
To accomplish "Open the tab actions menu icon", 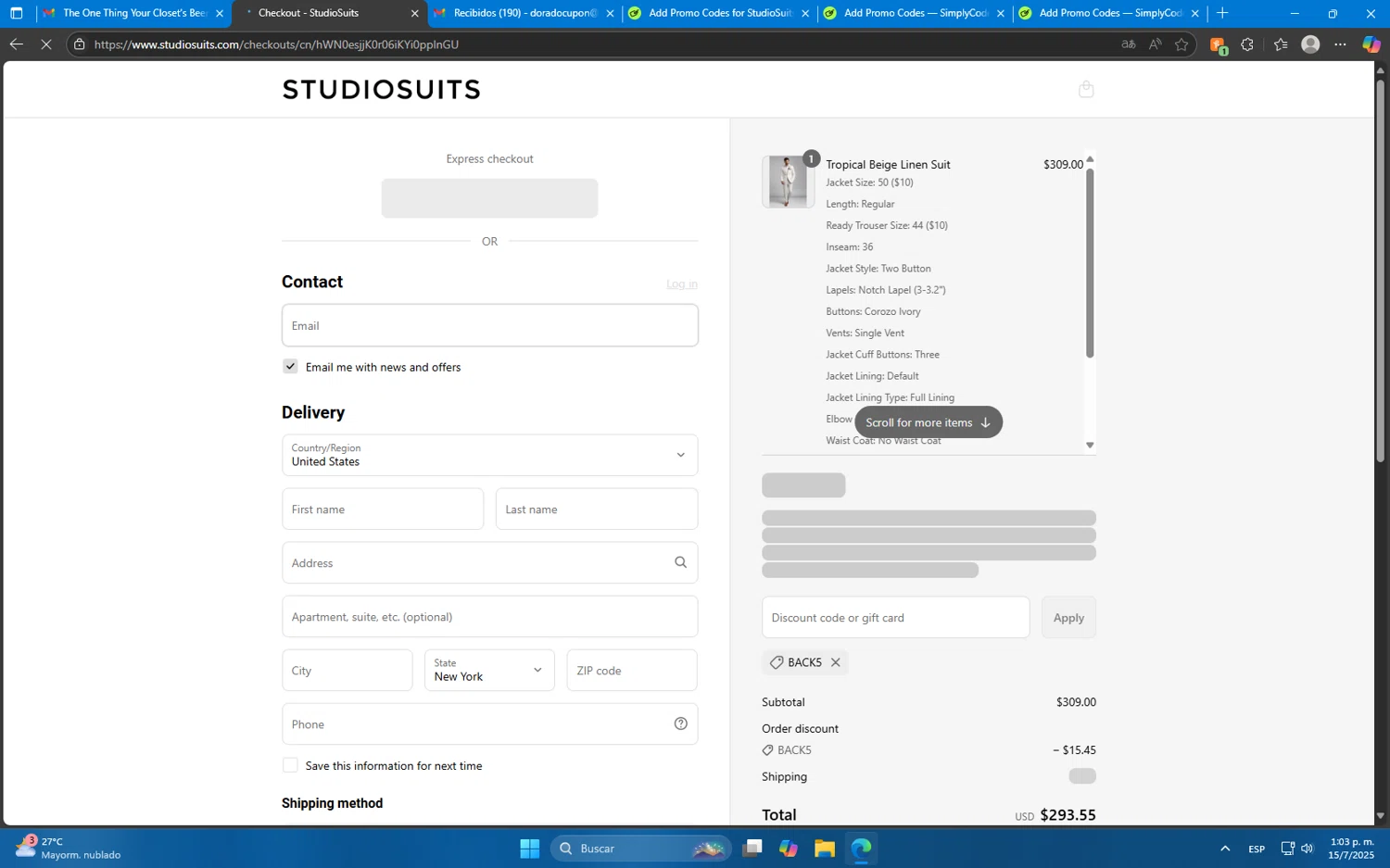I will coord(17,13).
